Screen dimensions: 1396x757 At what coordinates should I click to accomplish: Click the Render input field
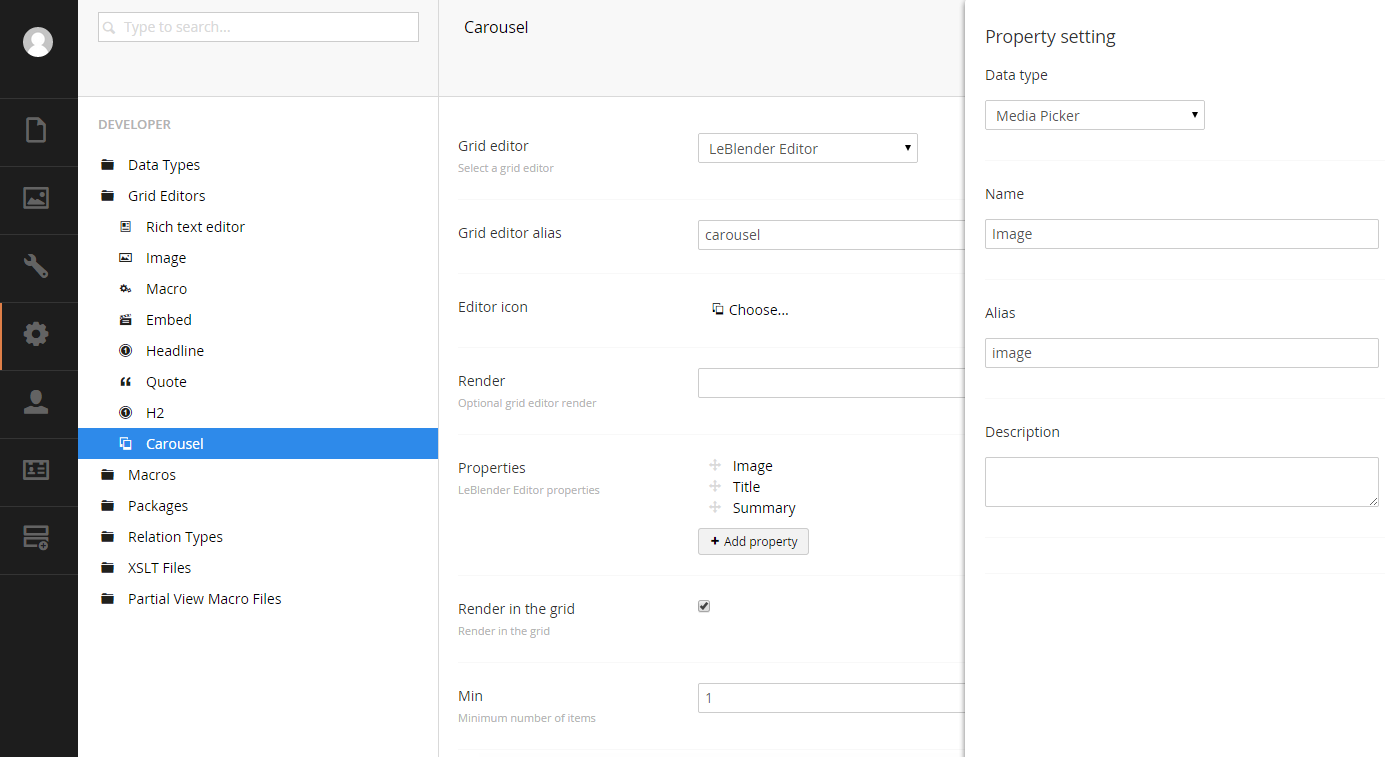click(x=831, y=383)
